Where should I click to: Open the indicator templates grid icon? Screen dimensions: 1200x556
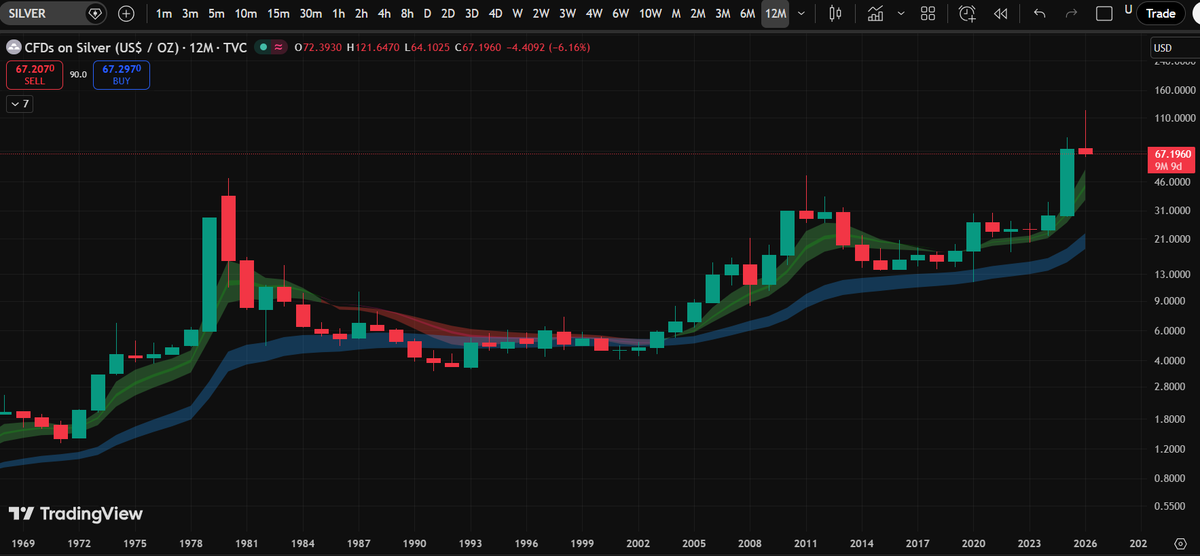928,14
